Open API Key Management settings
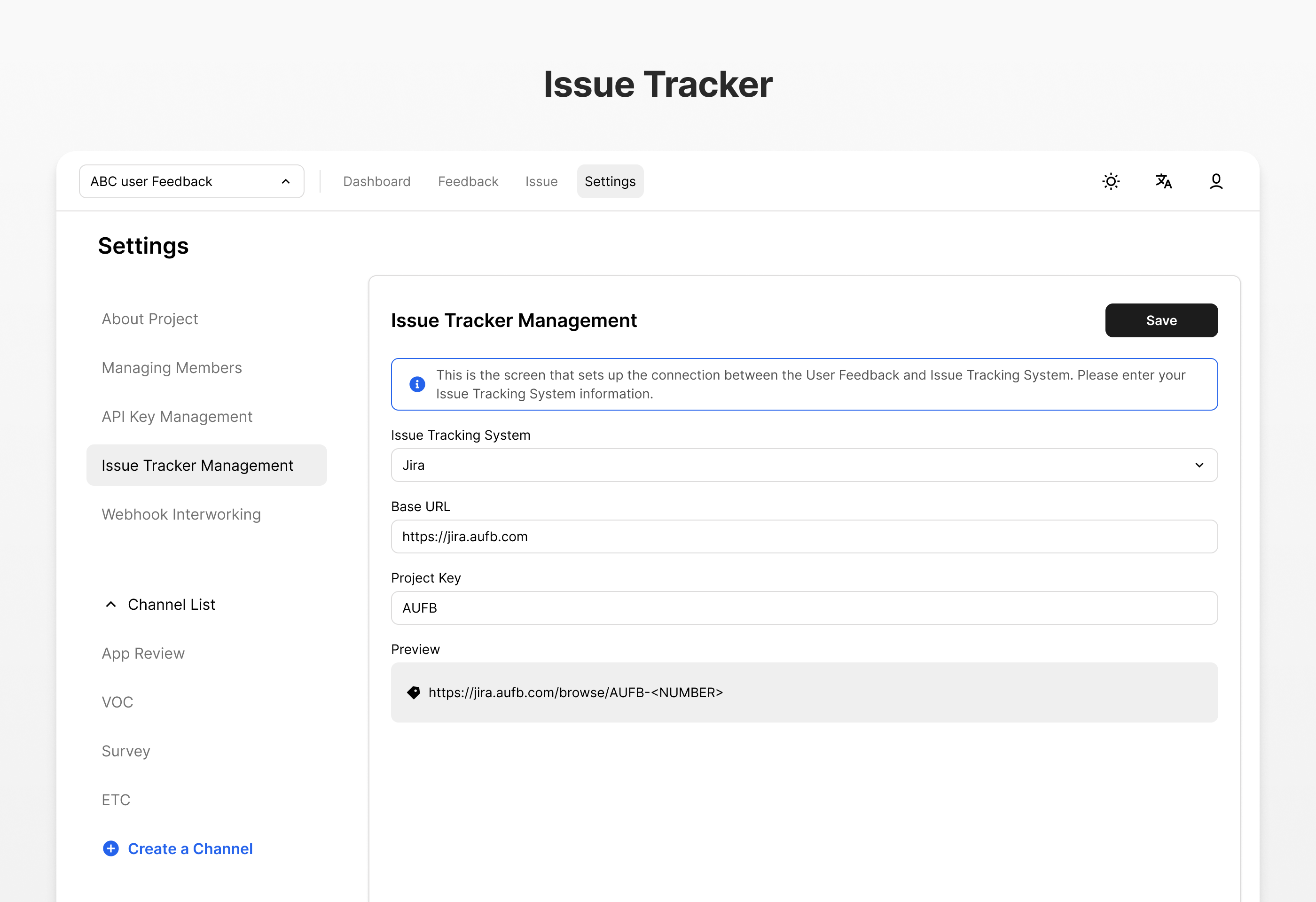The height and width of the screenshot is (902, 1316). click(177, 417)
